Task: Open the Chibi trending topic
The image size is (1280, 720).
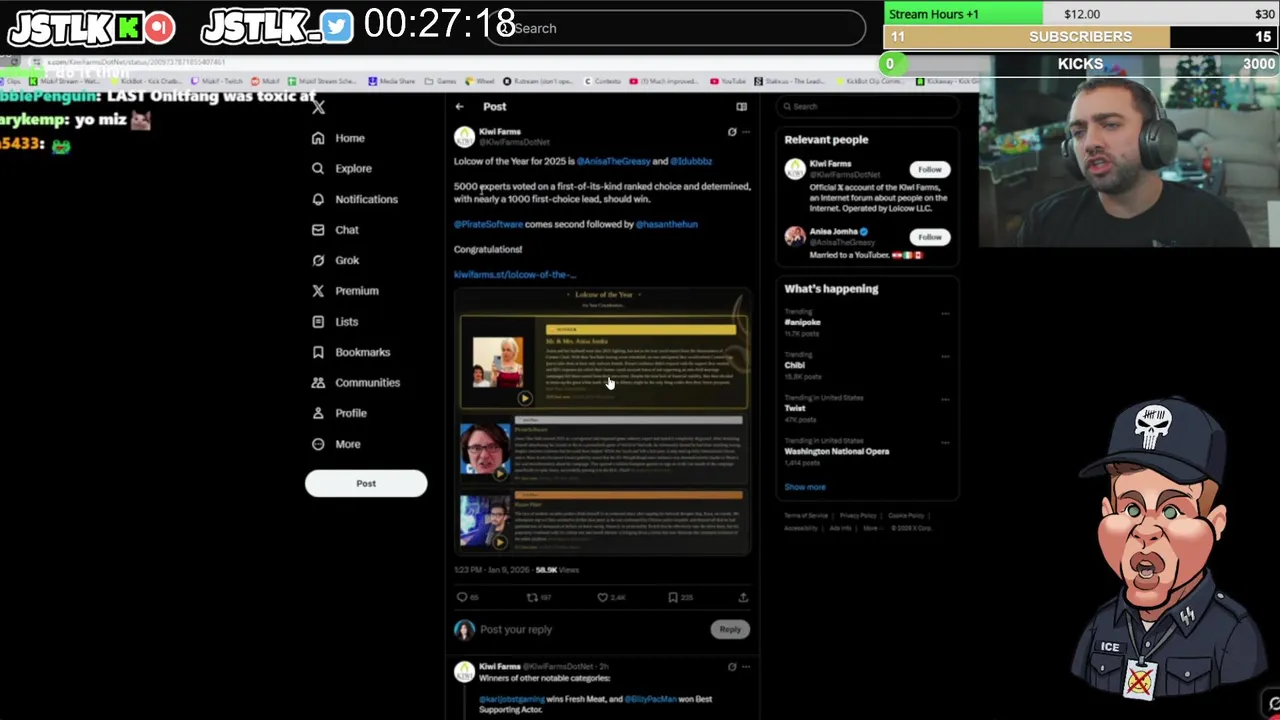Action: click(x=795, y=365)
